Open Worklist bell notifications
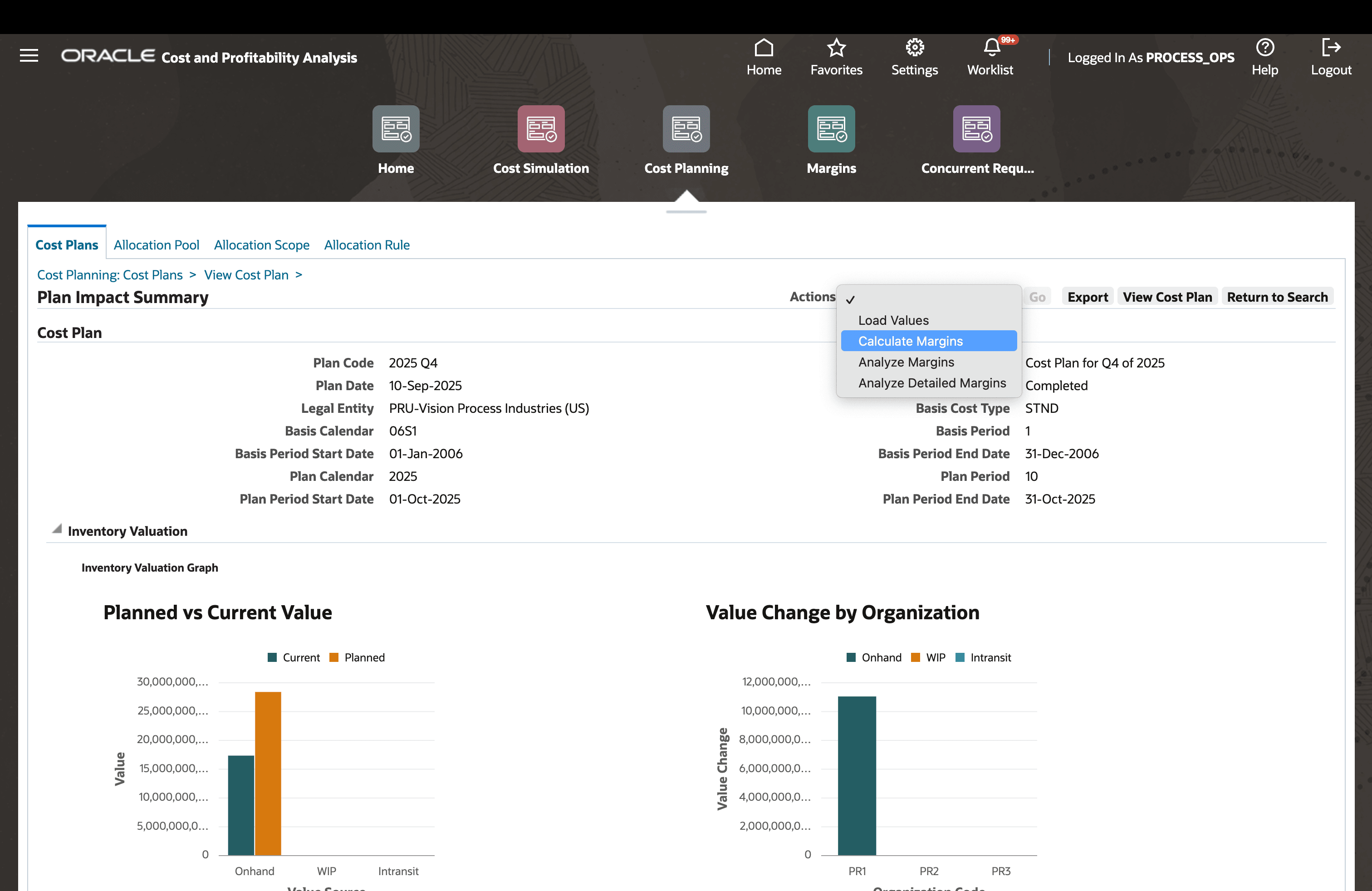1372x891 pixels. tap(991, 48)
